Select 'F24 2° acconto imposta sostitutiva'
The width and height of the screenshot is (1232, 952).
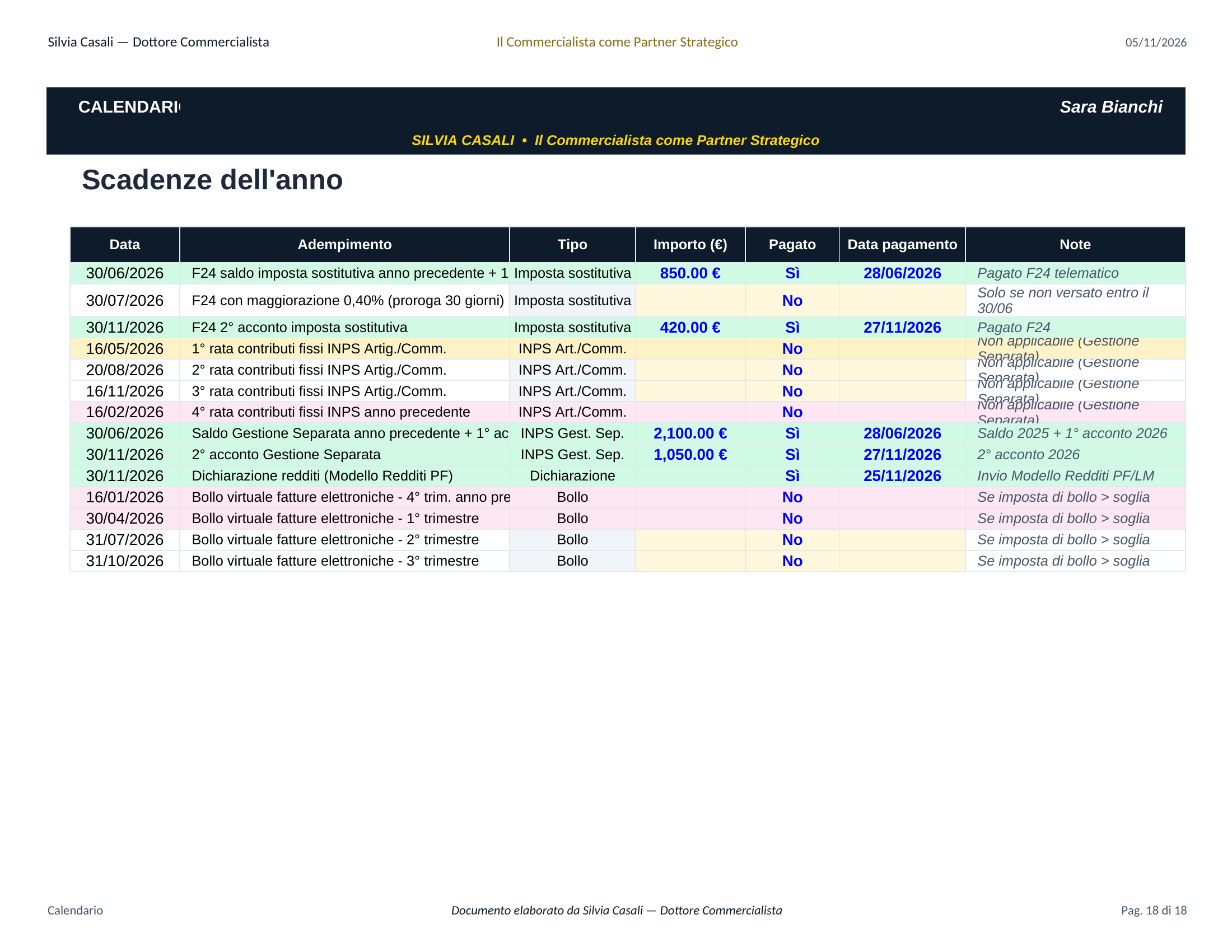click(299, 327)
